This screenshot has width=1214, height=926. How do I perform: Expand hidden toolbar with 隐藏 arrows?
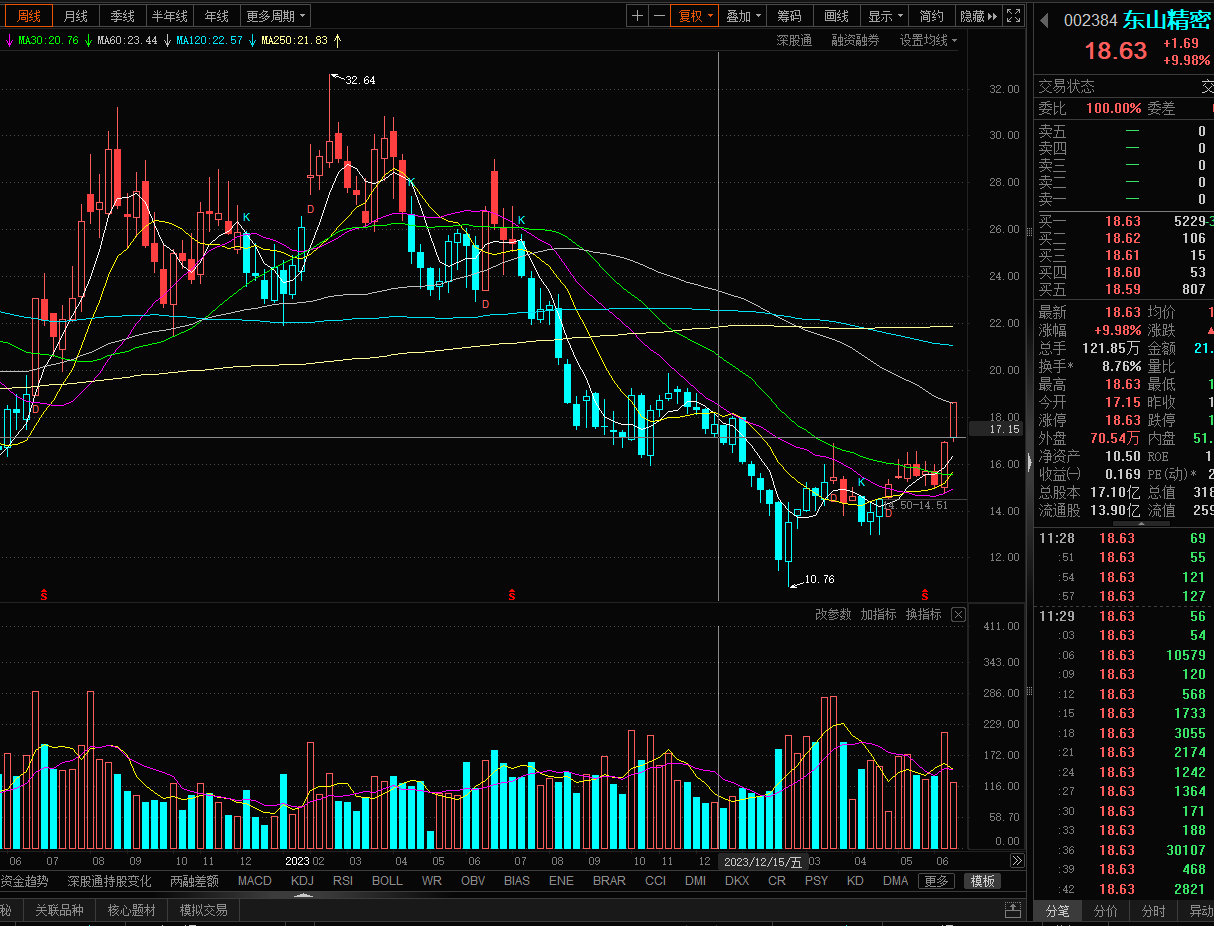tap(978, 16)
